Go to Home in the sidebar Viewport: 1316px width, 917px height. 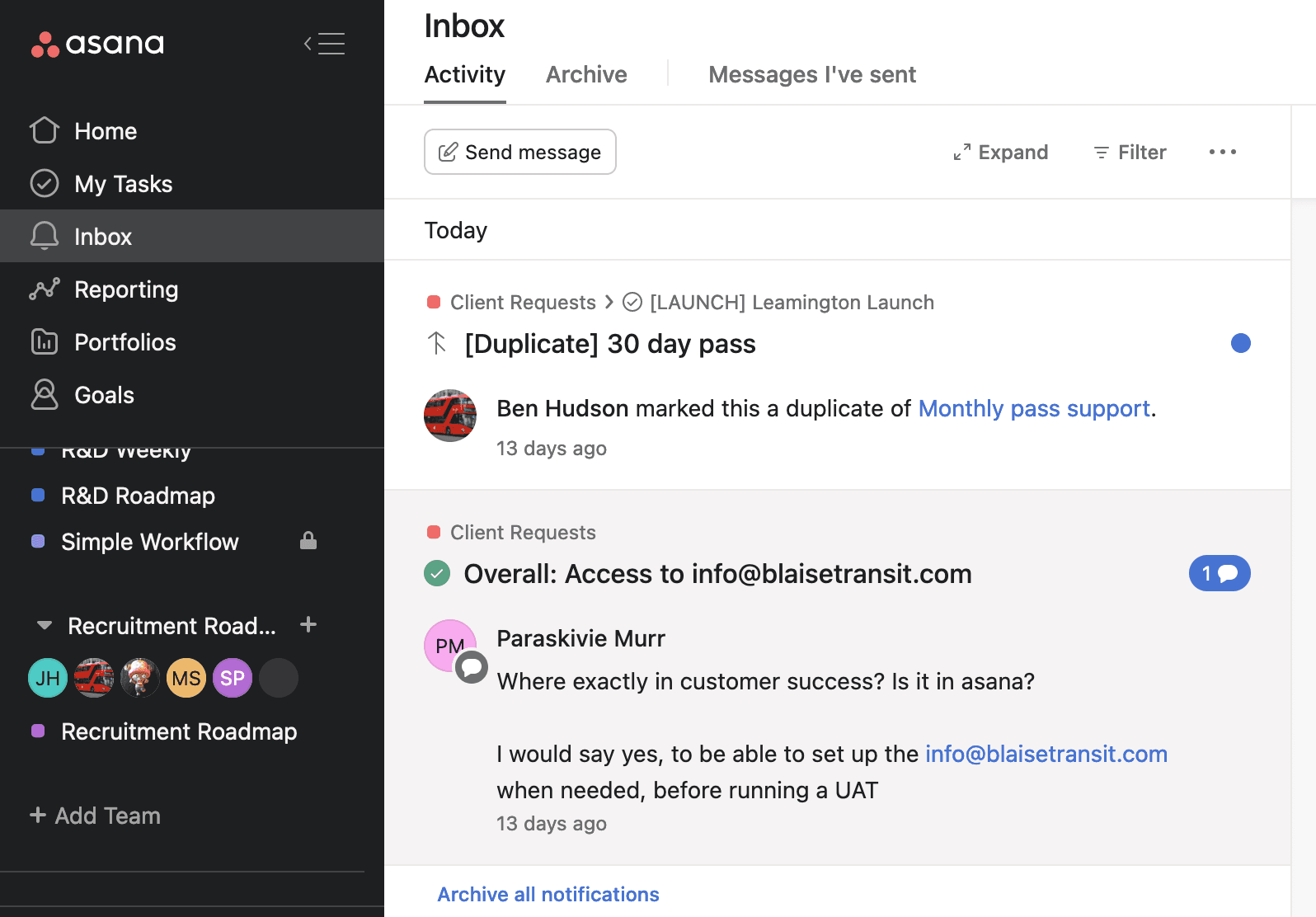tap(192, 130)
